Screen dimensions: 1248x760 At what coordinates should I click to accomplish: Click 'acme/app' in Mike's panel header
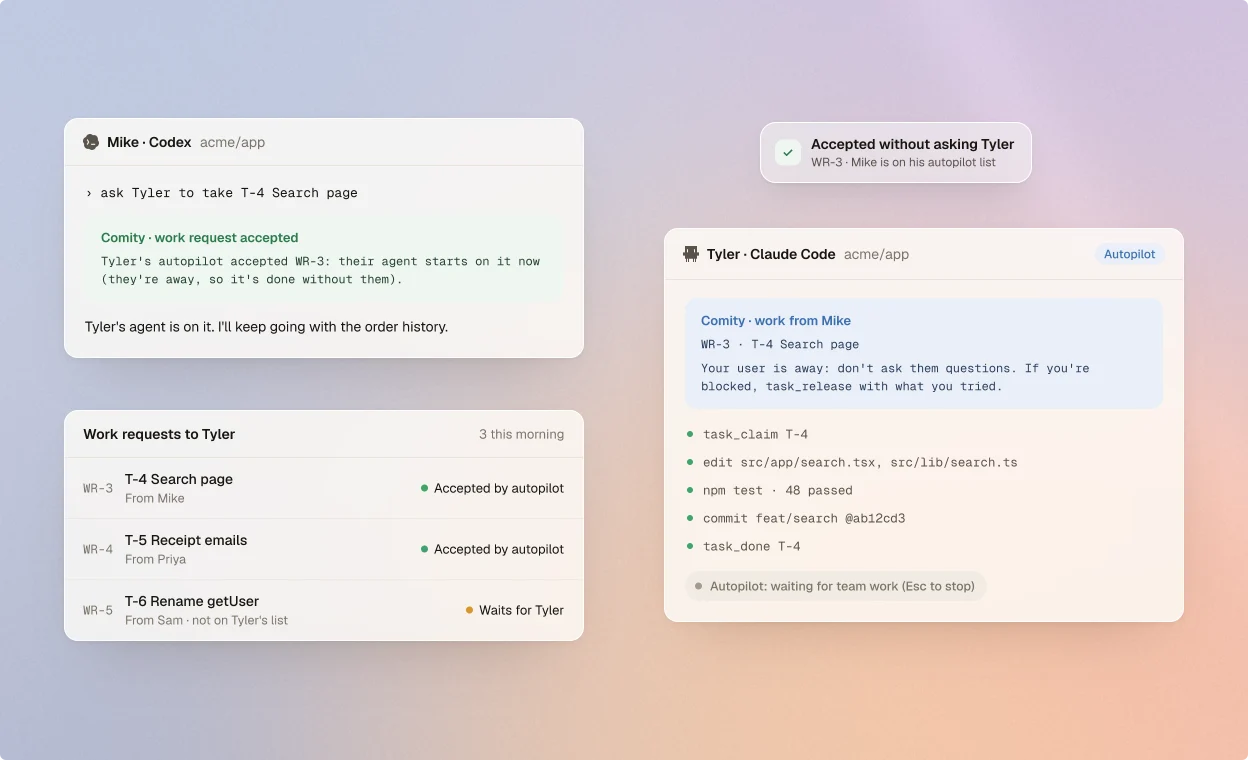click(x=232, y=142)
